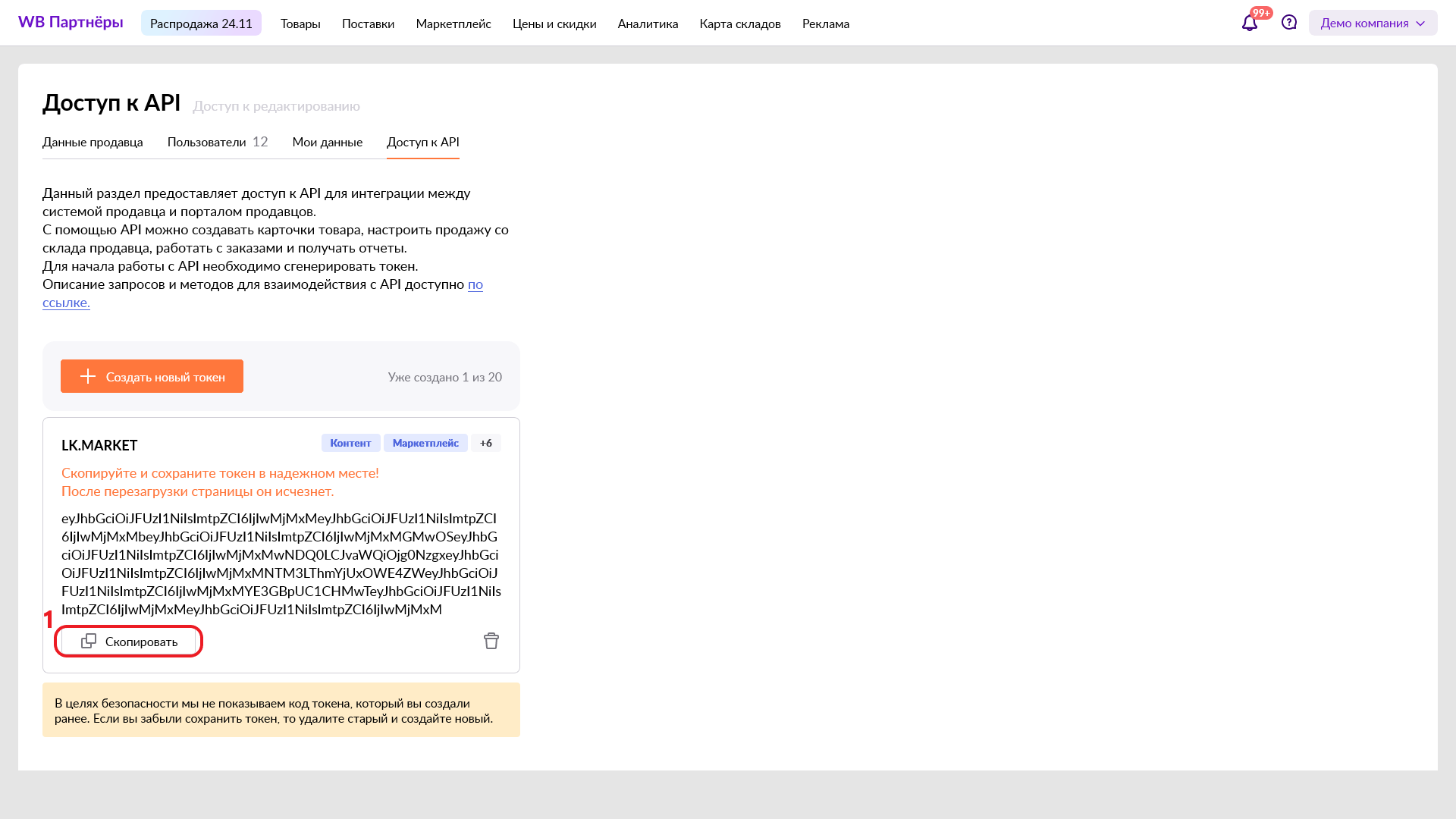Delete the LK.MARKET token with the trash icon

[491, 641]
